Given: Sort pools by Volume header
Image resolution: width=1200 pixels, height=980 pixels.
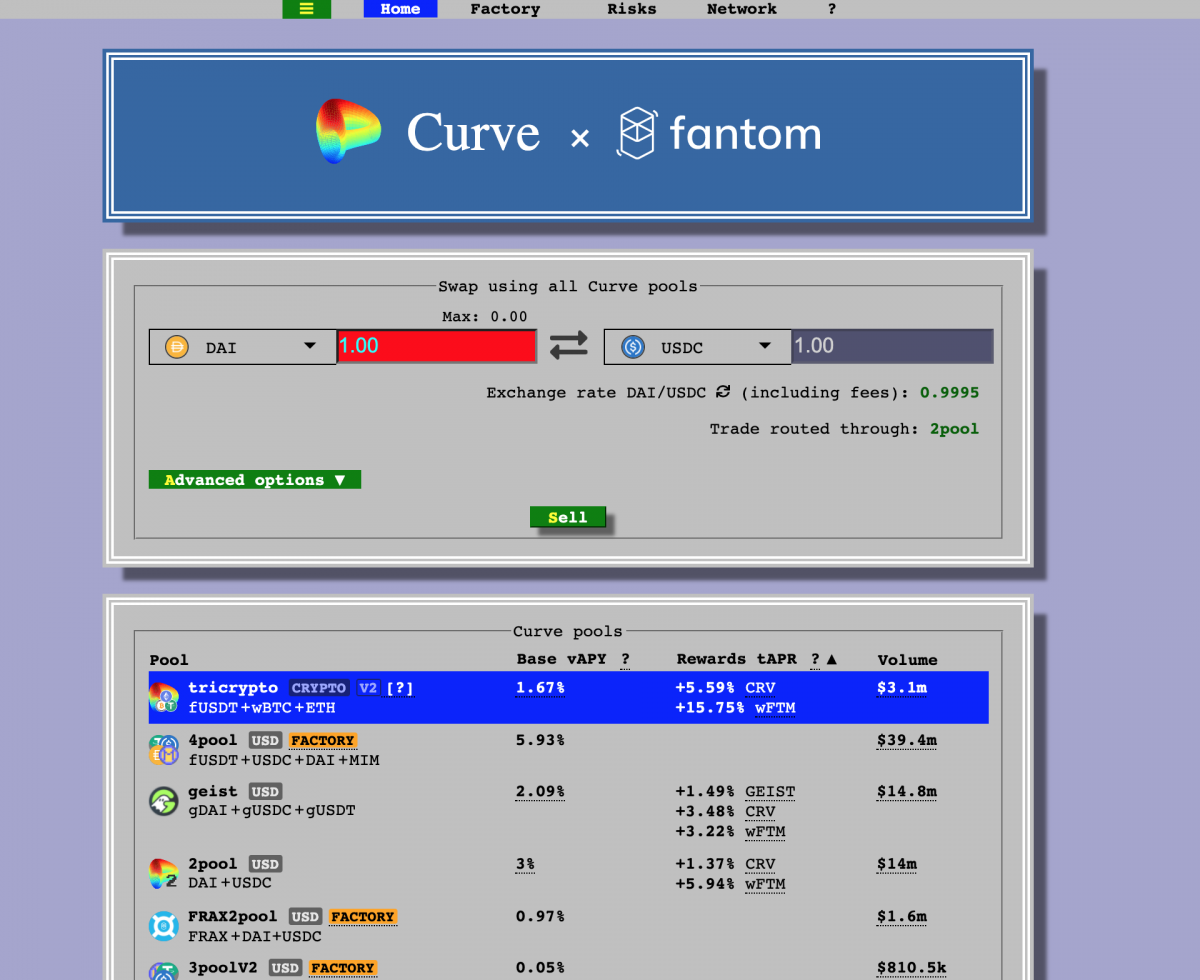Looking at the screenshot, I should tap(907, 660).
